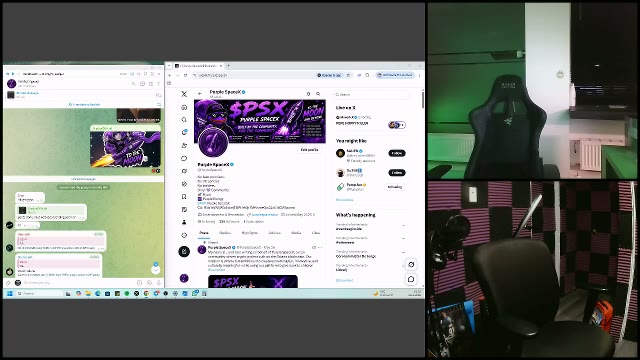
Task: Click the X search field
Action: (371, 94)
